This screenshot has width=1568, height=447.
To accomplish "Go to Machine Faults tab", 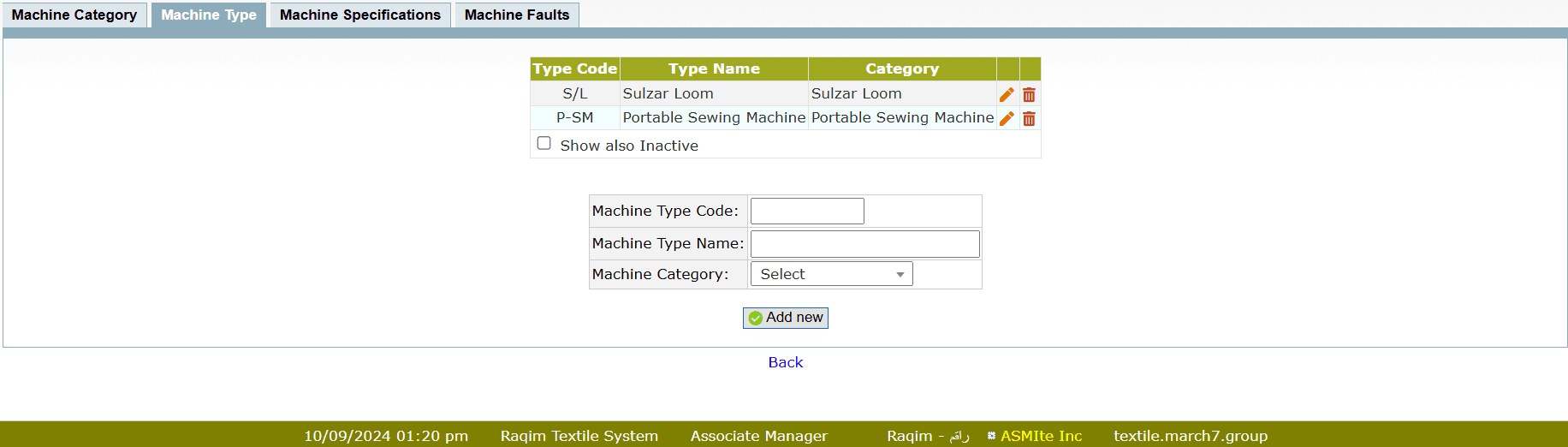I will click(516, 15).
